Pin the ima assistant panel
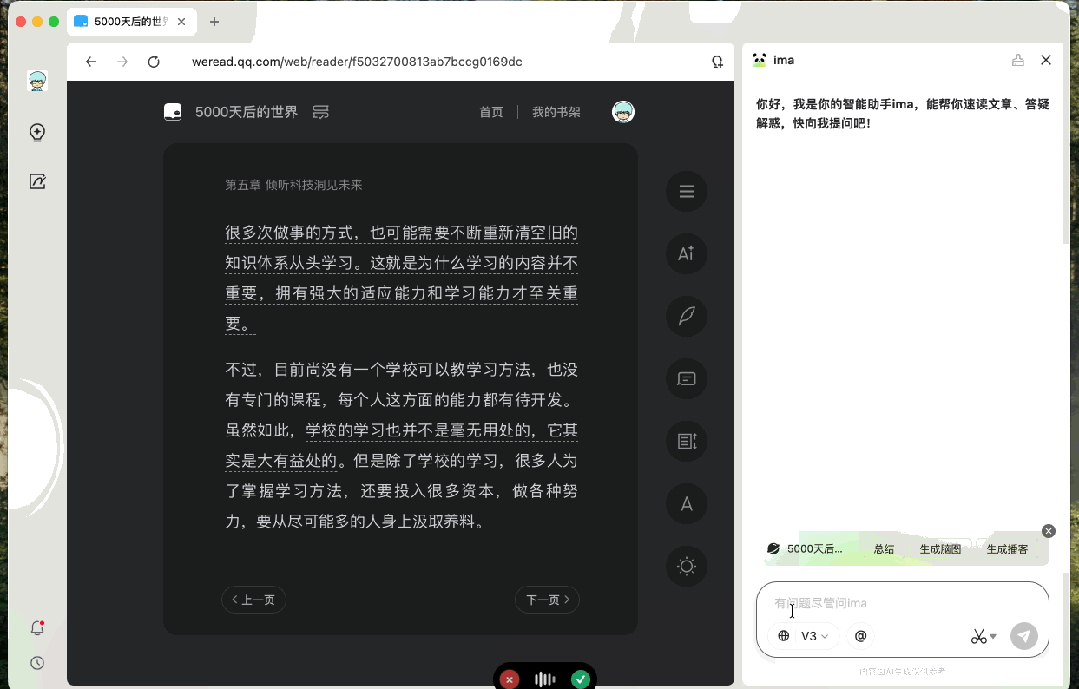Screen dimensions: 1079x689 (x=1018, y=60)
